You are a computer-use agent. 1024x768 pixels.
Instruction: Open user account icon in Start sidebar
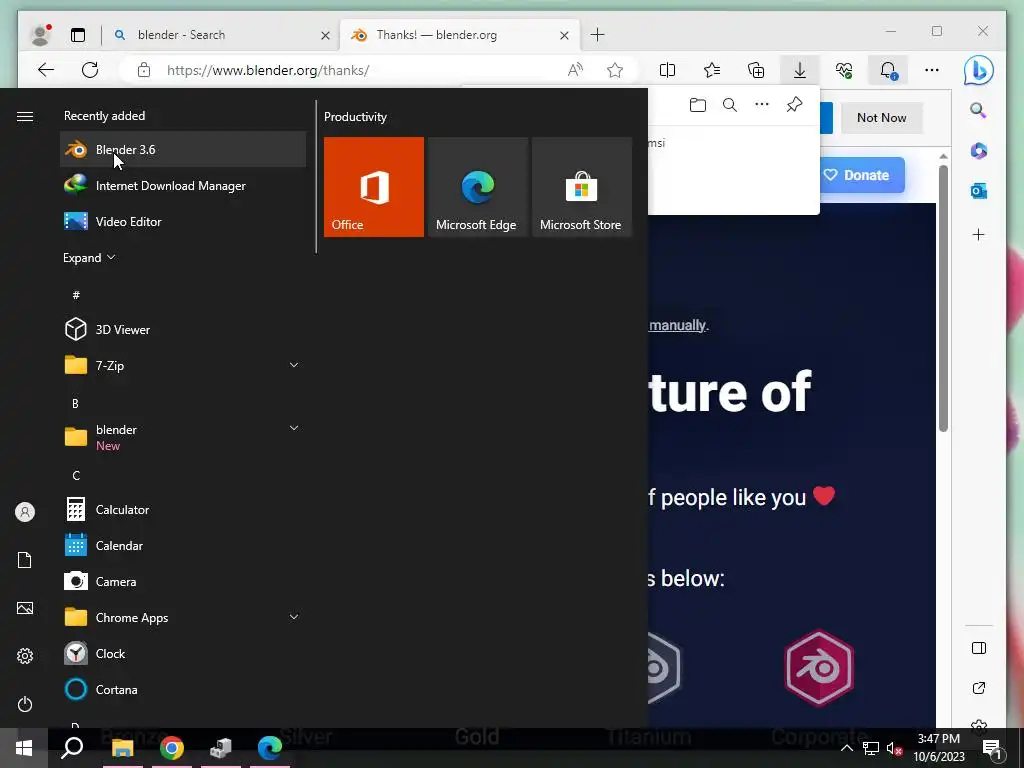coord(25,512)
